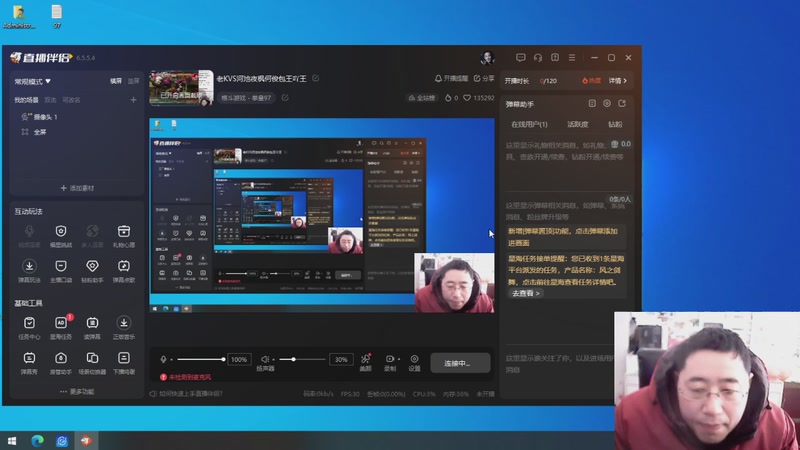Select 我的场景 tab

pos(26,100)
